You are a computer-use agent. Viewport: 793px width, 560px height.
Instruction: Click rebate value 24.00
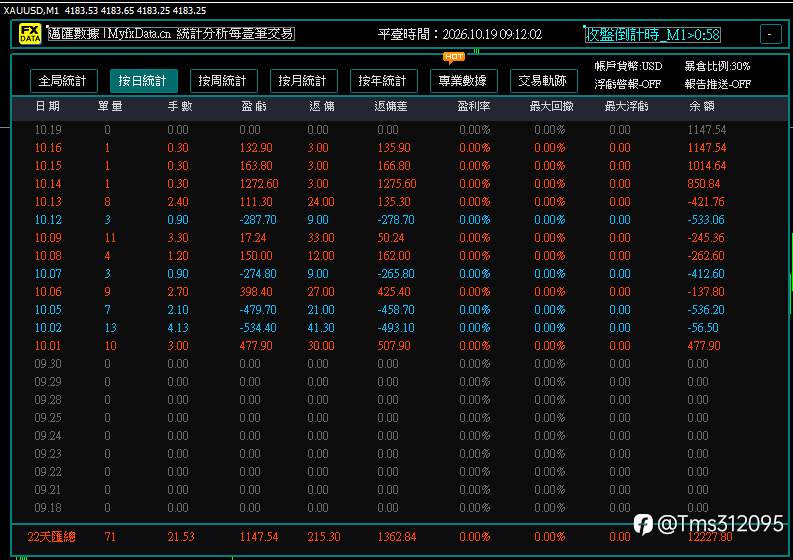tap(321, 202)
